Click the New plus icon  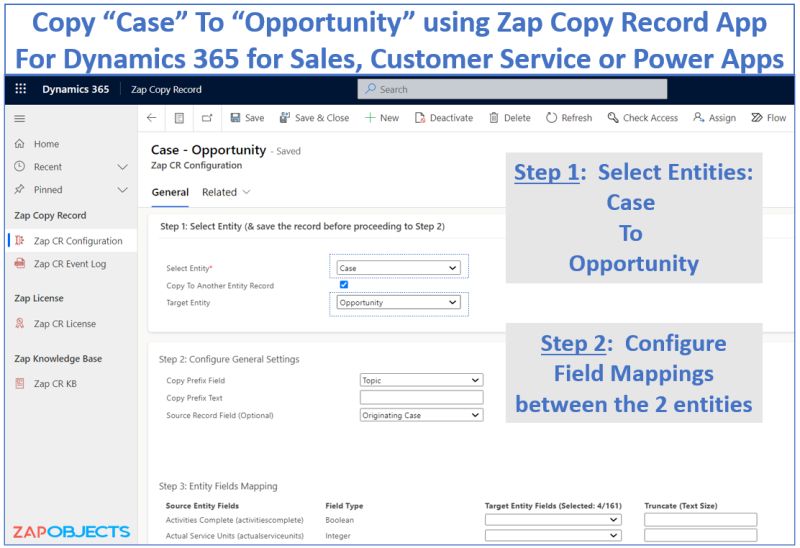pos(370,118)
